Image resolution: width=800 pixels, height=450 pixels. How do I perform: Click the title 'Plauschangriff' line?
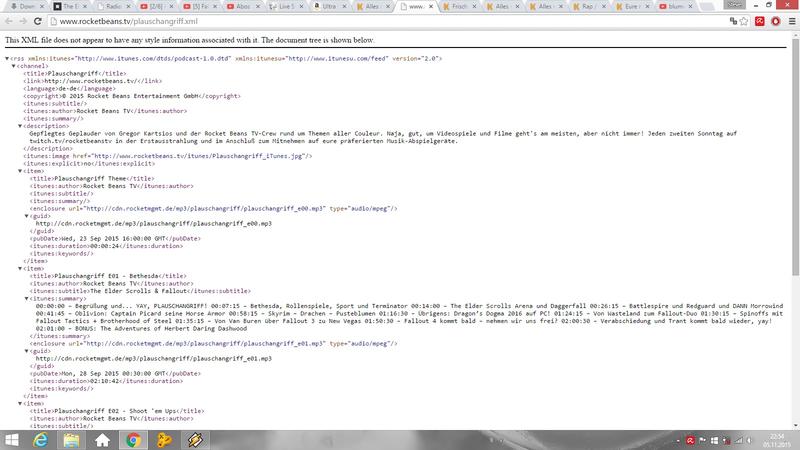click(x=74, y=73)
